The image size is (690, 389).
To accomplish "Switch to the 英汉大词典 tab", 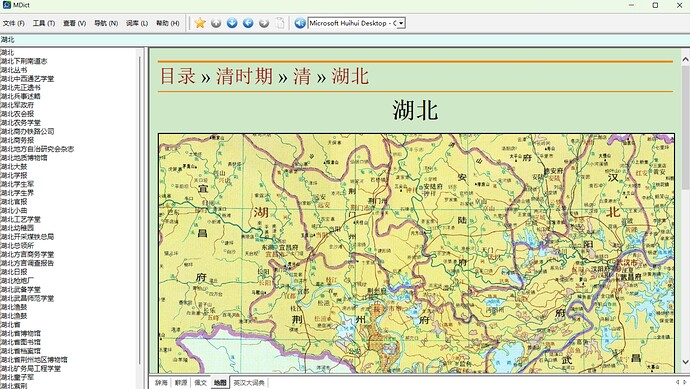I will [x=249, y=382].
